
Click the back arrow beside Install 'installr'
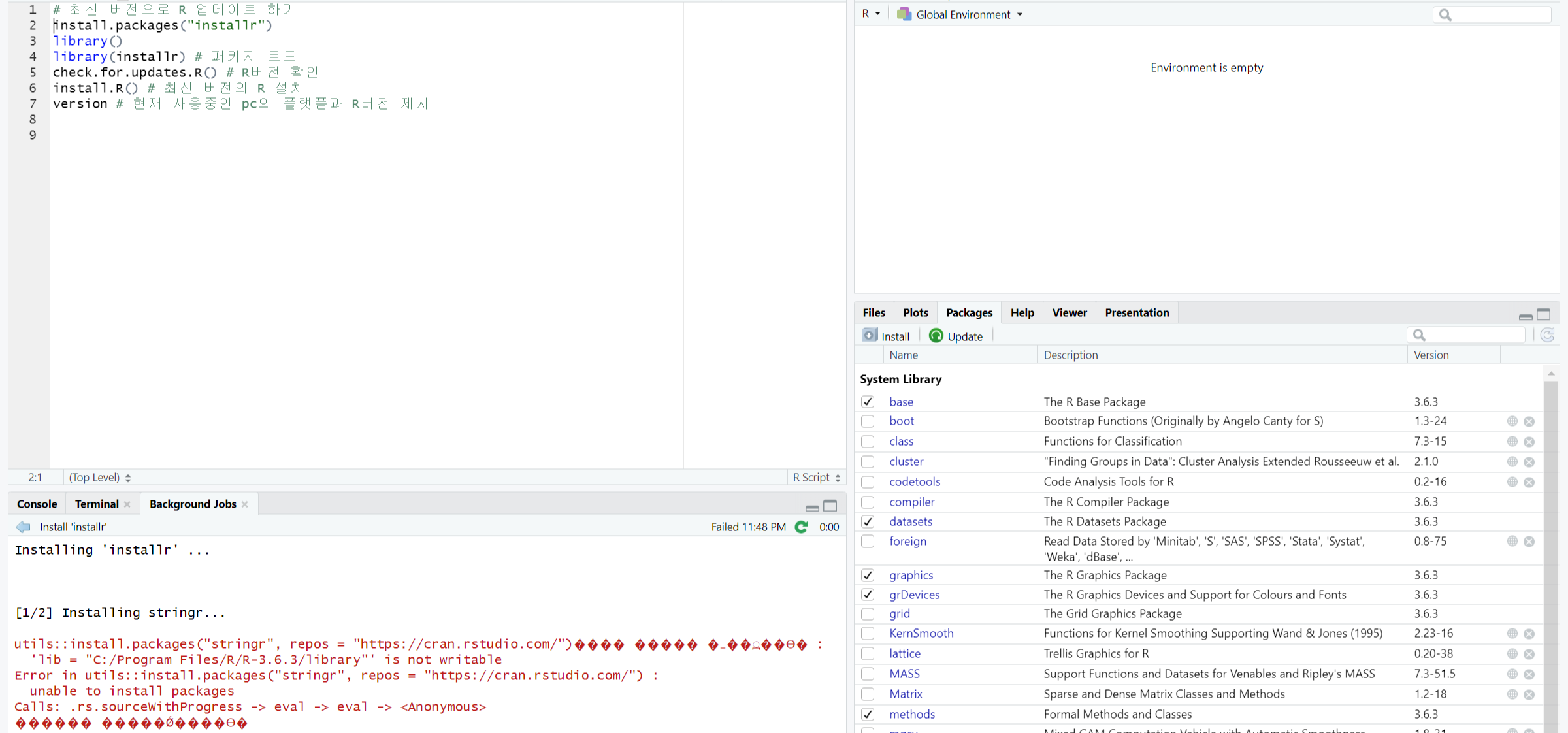(24, 527)
